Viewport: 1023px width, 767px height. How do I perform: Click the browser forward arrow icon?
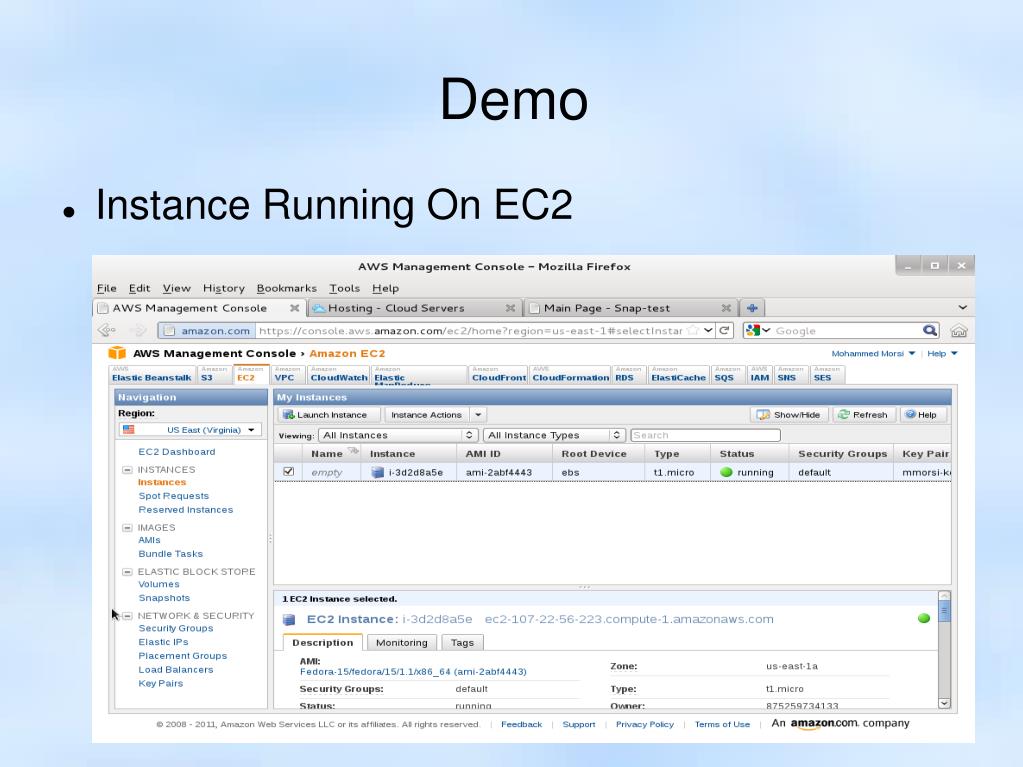[137, 331]
